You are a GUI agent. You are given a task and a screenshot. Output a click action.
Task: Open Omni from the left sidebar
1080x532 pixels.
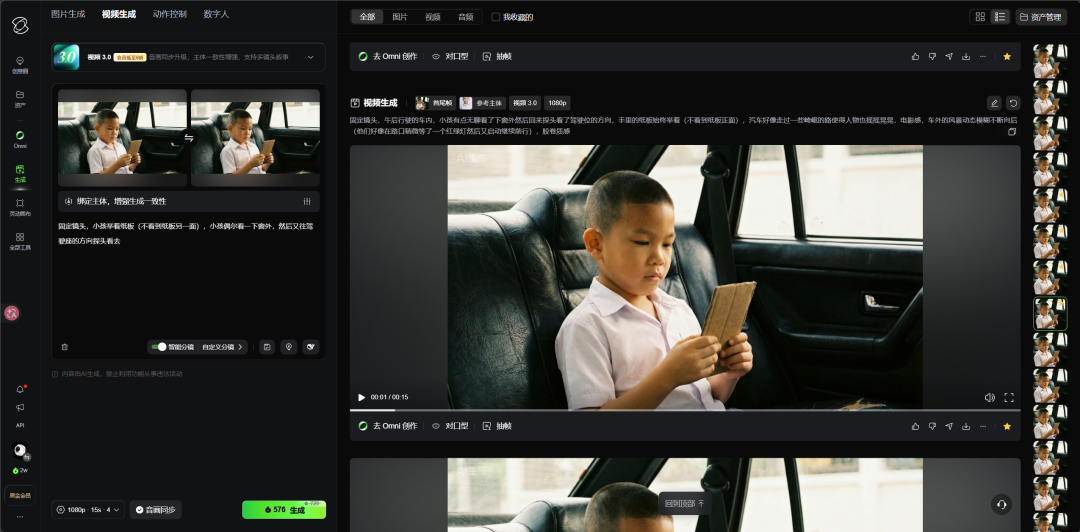click(x=20, y=139)
